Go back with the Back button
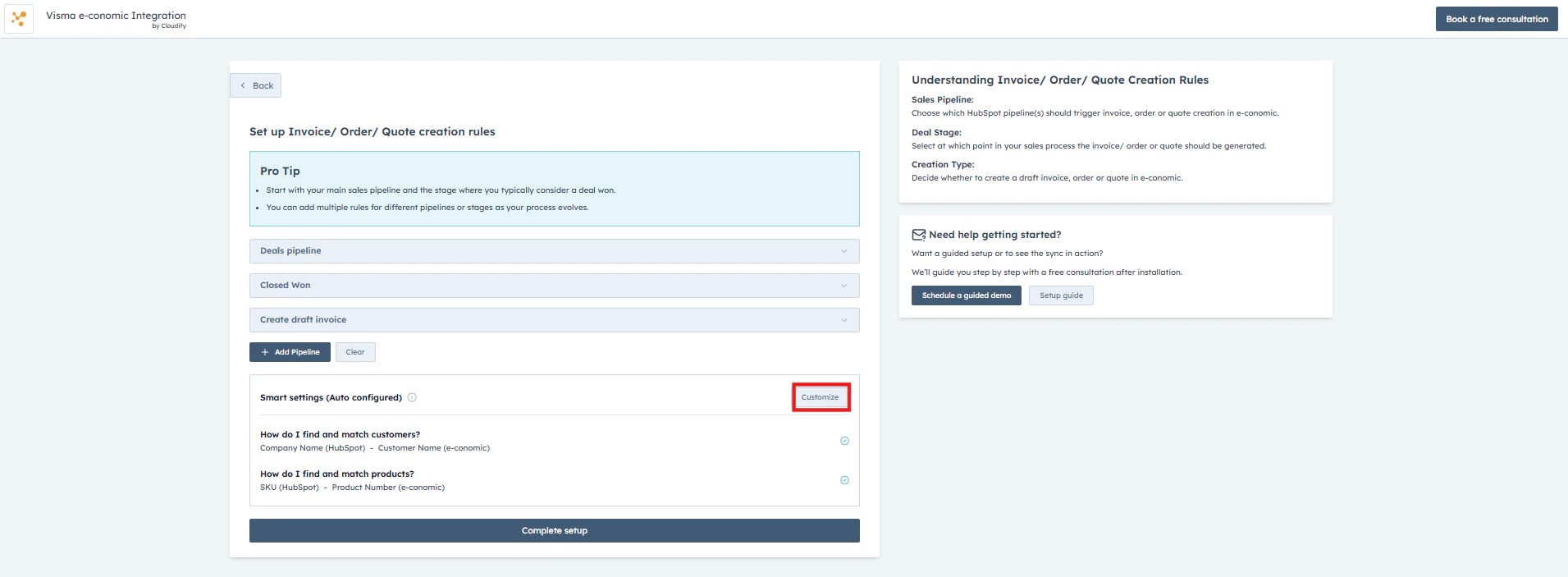 pyautogui.click(x=256, y=85)
